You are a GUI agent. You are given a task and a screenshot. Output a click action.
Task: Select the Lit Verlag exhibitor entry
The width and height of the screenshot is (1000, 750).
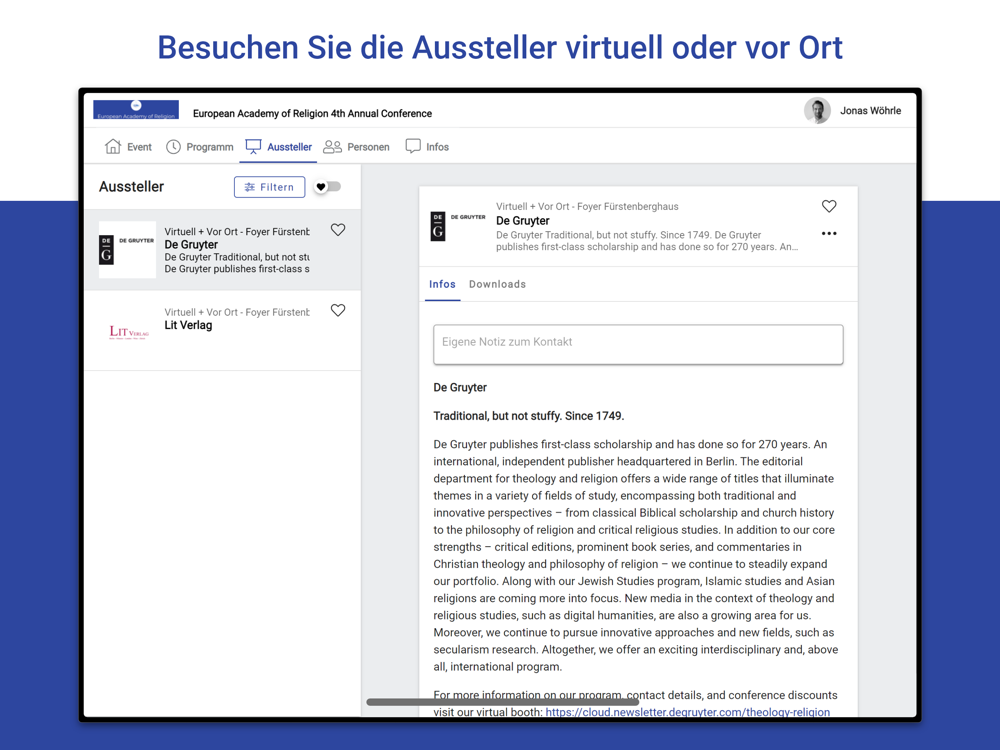(223, 330)
